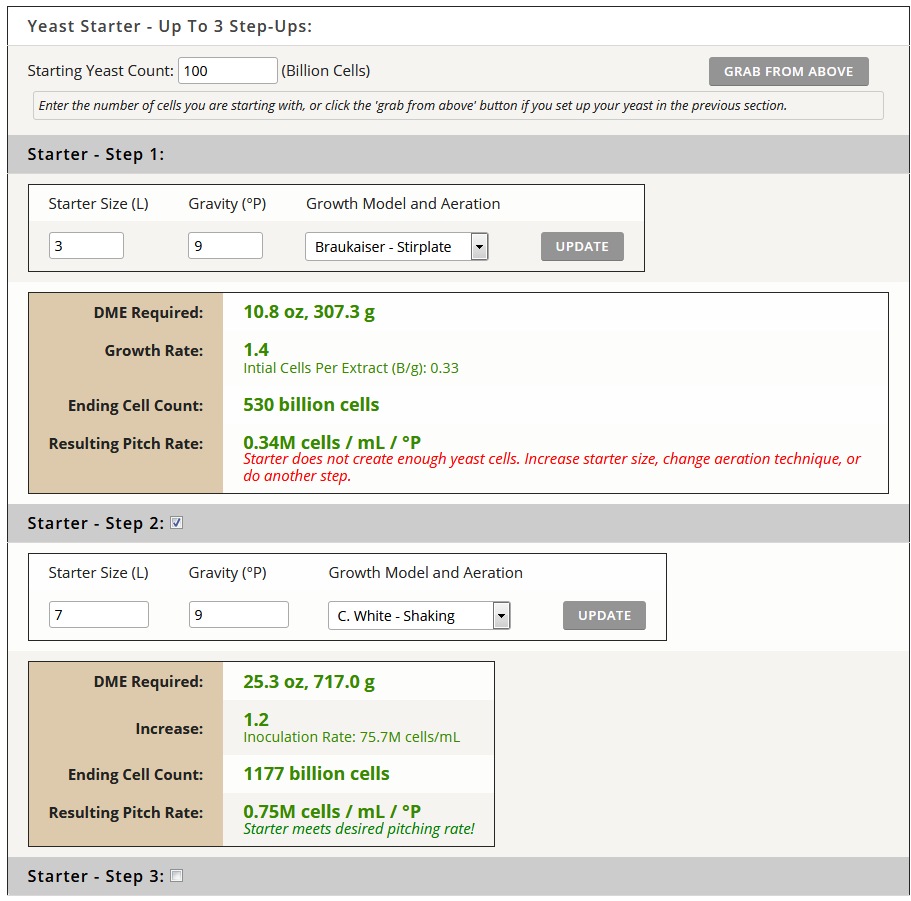Click the 530 billion cells result
Viewport: 911px width, 901px height.
coord(311,405)
